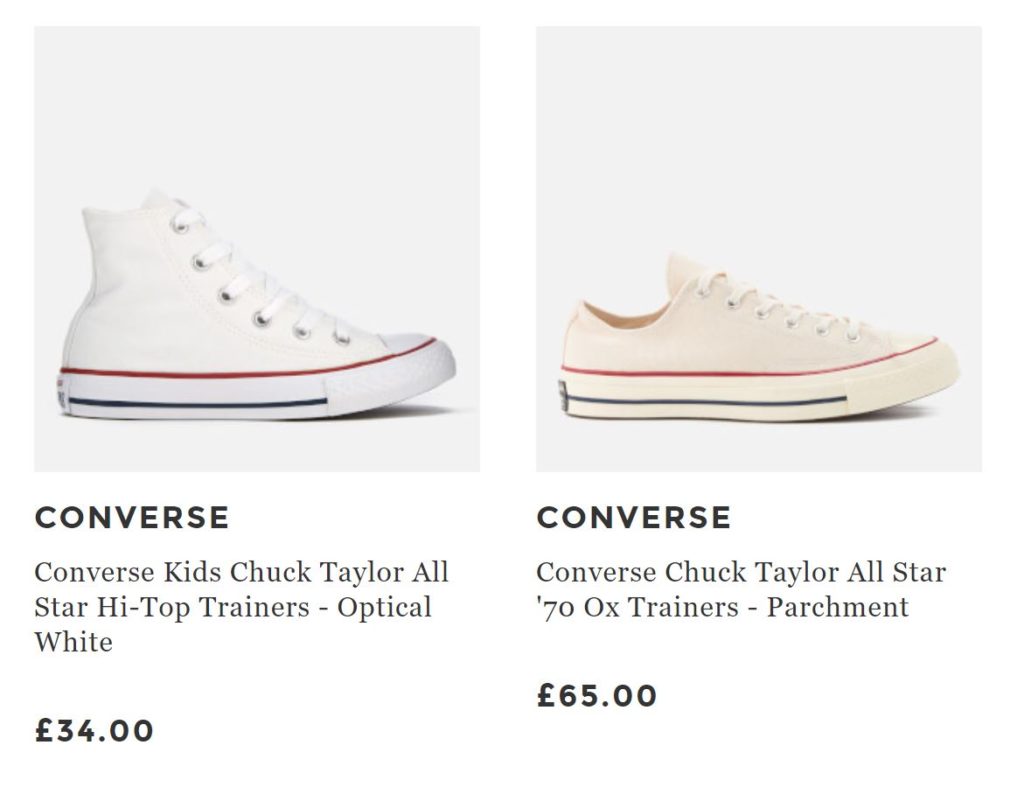Click the left CONVERSE brand heading
Image resolution: width=1024 pixels, height=787 pixels.
(132, 517)
